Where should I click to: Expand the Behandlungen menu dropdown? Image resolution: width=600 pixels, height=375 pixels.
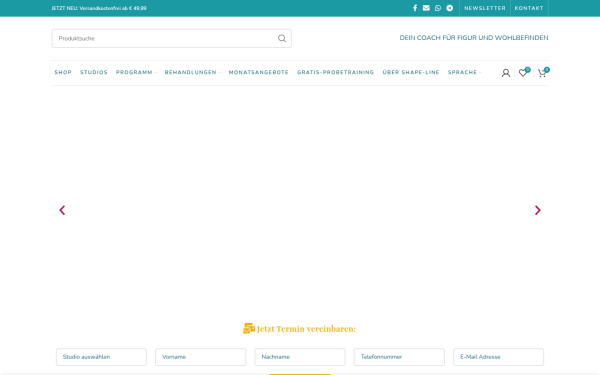tap(192, 72)
